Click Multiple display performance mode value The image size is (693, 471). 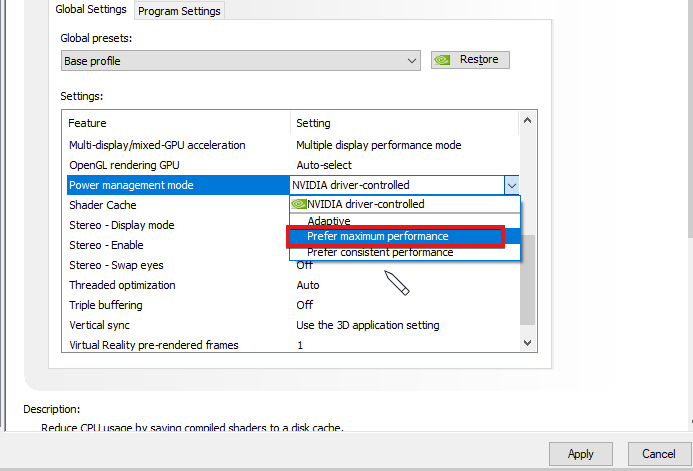coord(379,145)
